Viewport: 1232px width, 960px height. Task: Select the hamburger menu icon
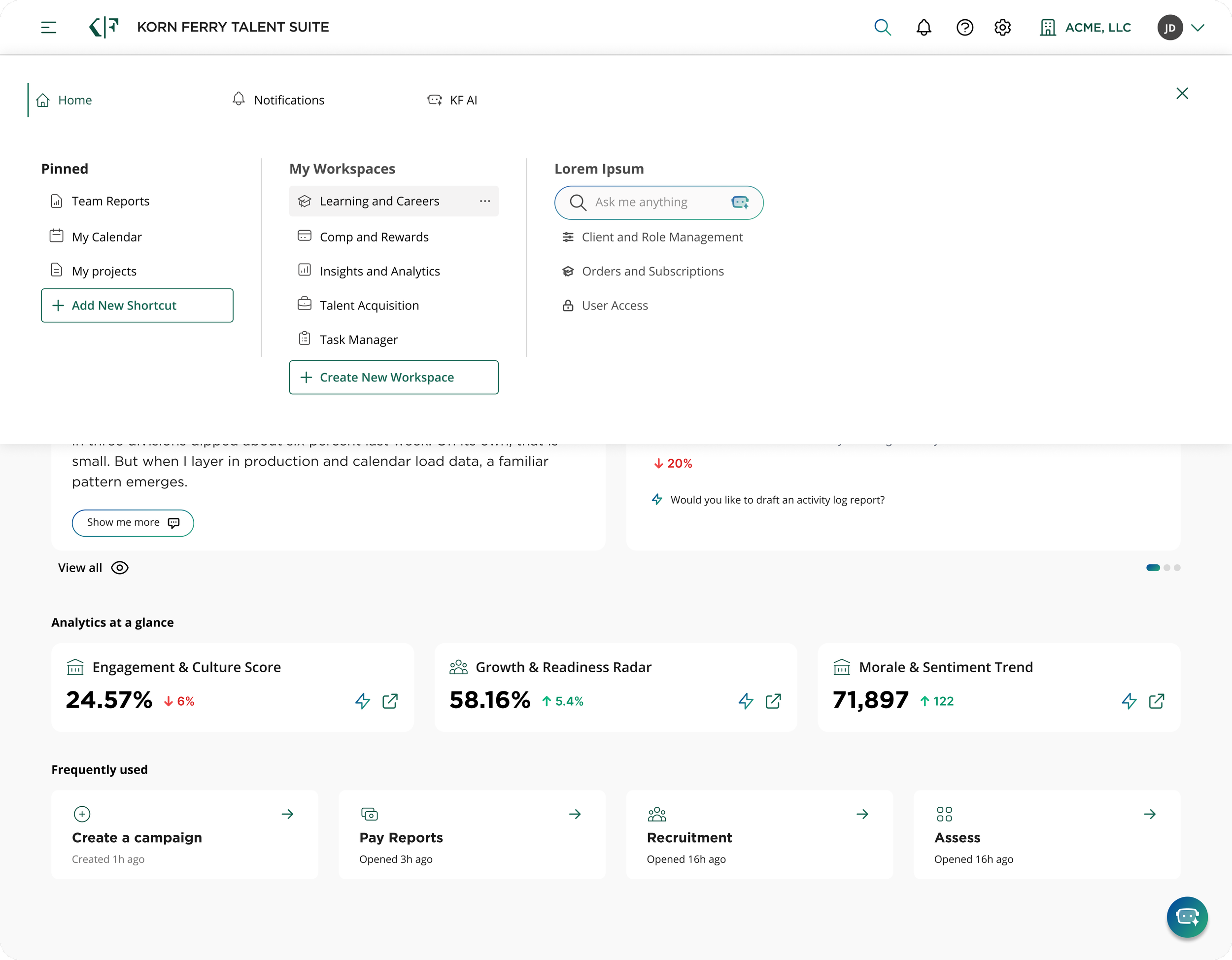click(48, 27)
